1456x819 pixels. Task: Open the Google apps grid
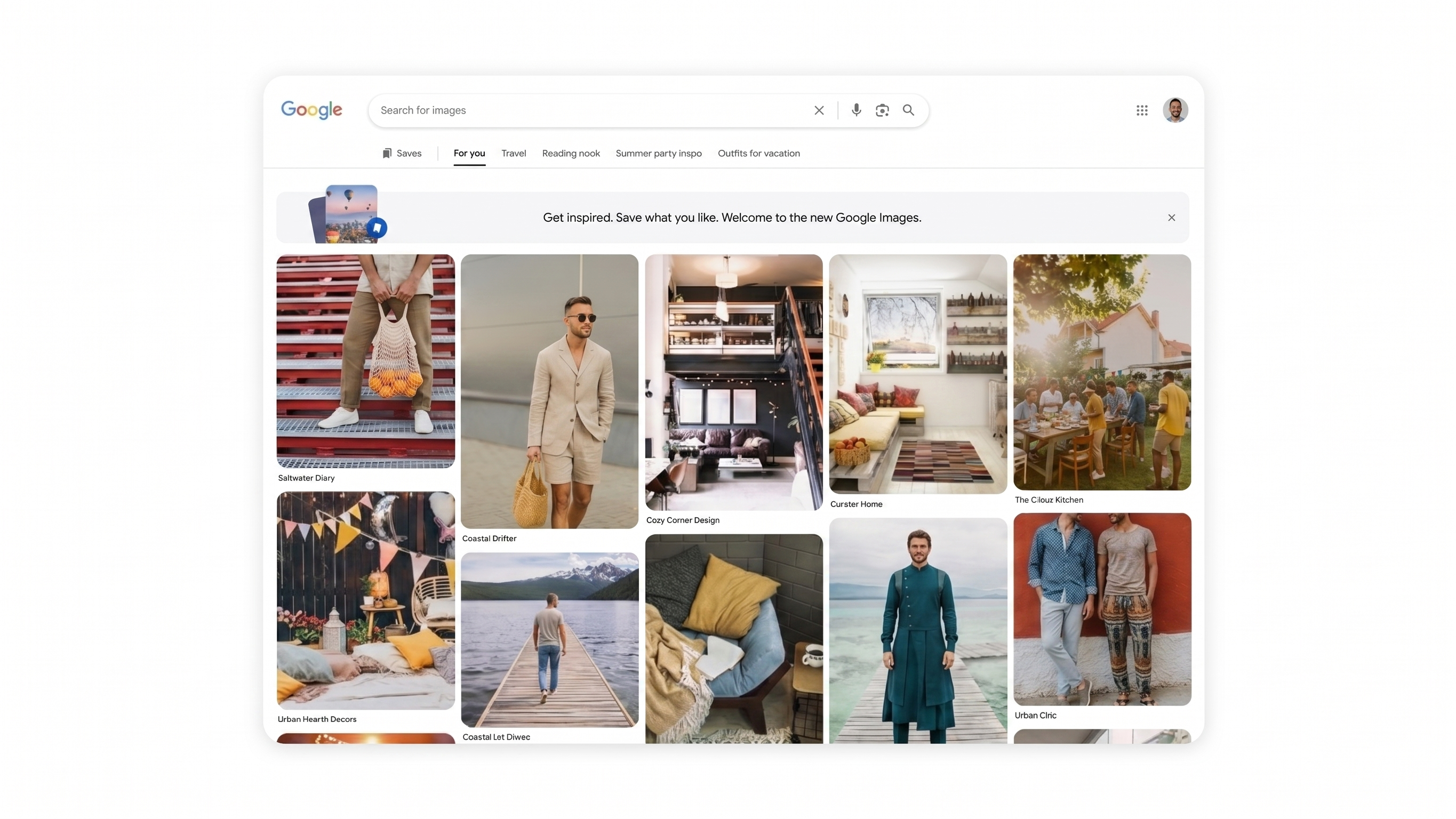point(1142,110)
